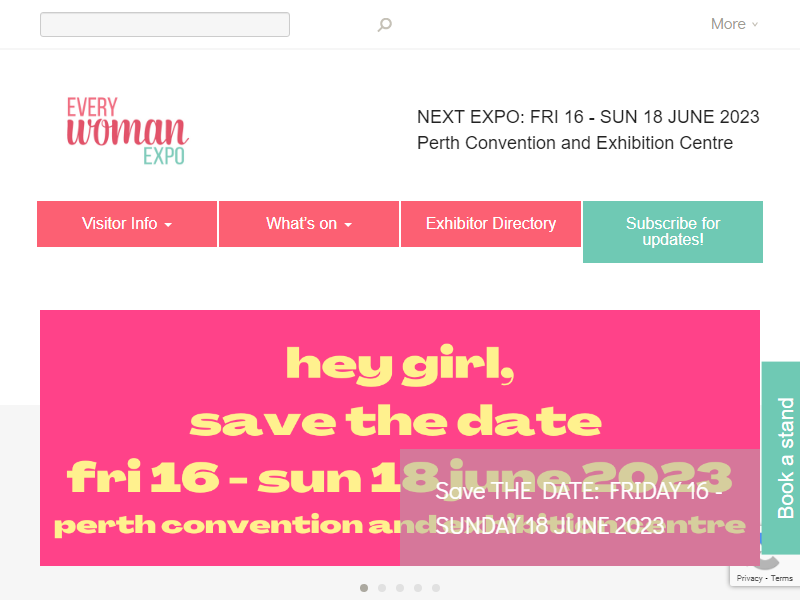
Task: Select the fourth carousel dot
Action: pyautogui.click(x=418, y=588)
